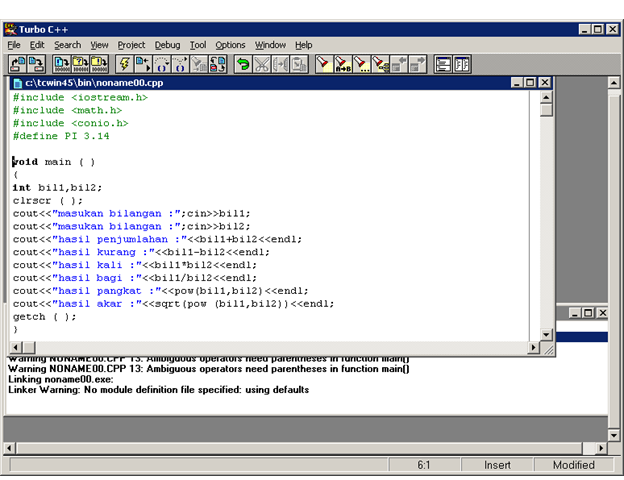Click the Modified status indicator
This screenshot has height=480, width=624.
click(573, 465)
